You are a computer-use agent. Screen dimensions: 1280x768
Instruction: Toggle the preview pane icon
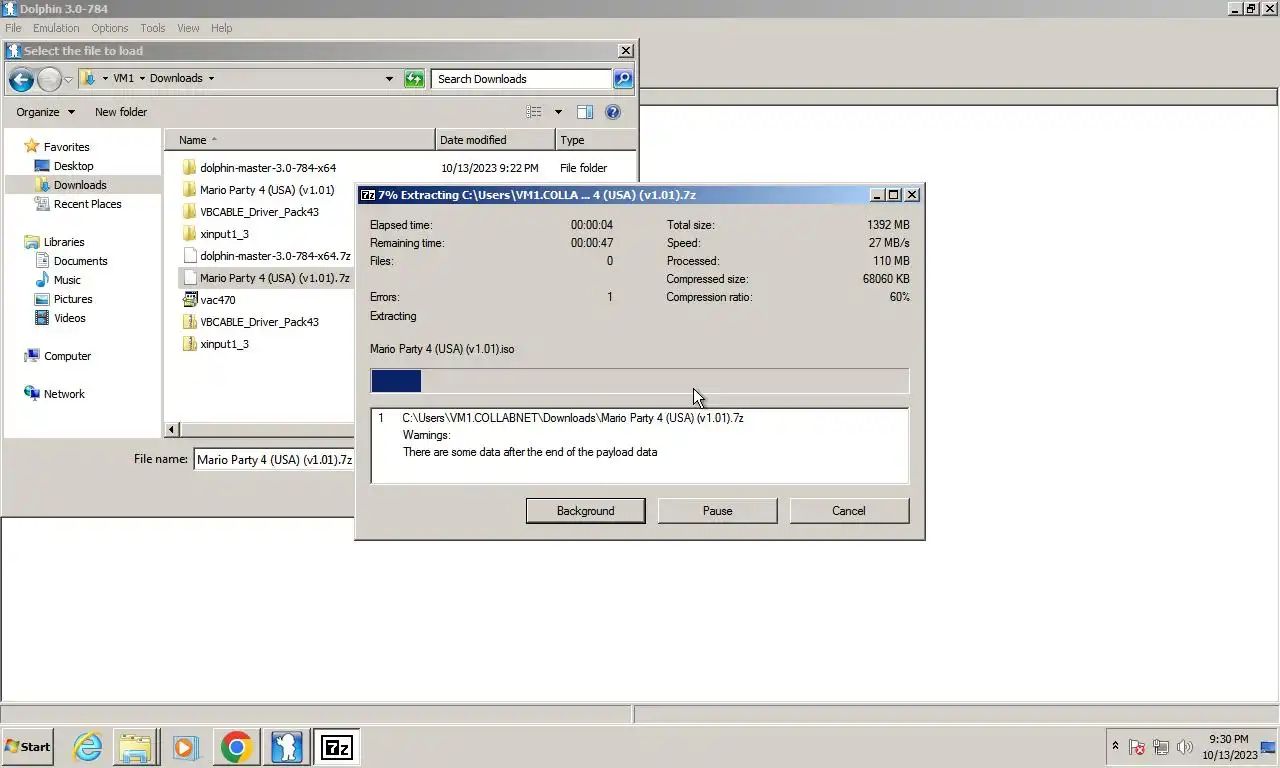[x=585, y=112]
